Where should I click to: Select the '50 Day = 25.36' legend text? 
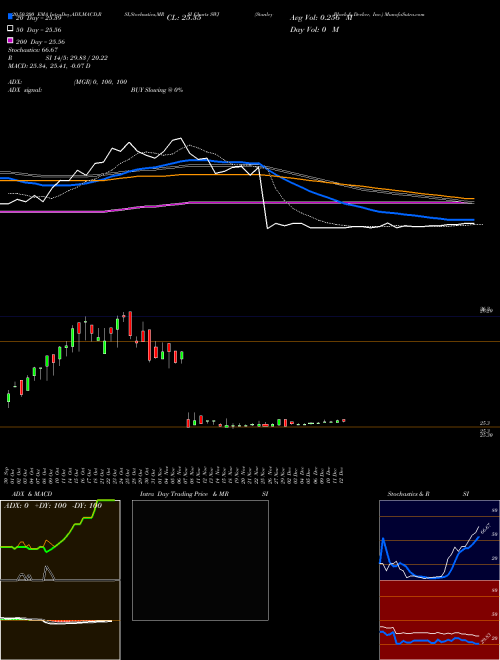(38, 30)
